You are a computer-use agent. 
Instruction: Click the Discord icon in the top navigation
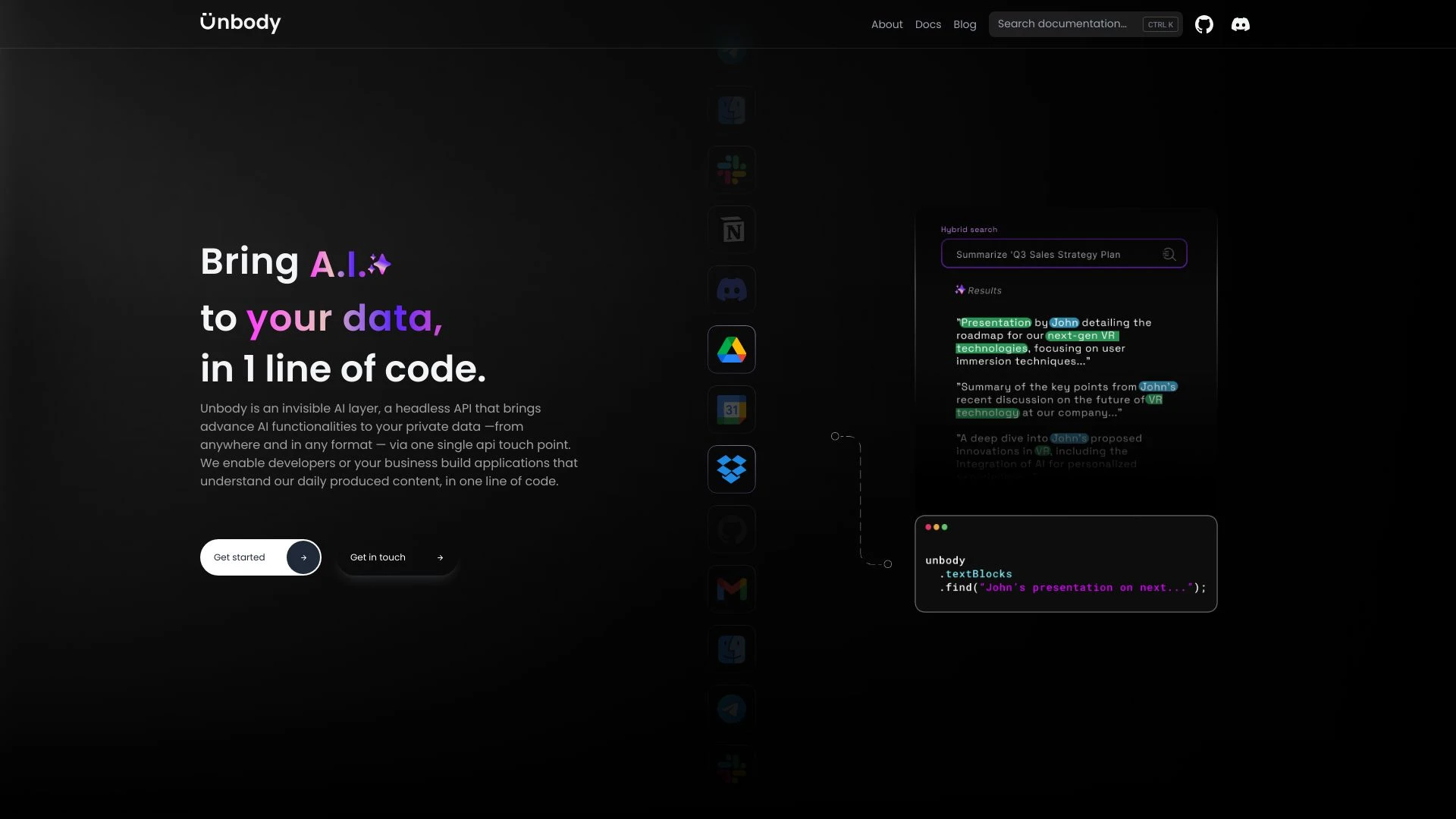point(1241,24)
